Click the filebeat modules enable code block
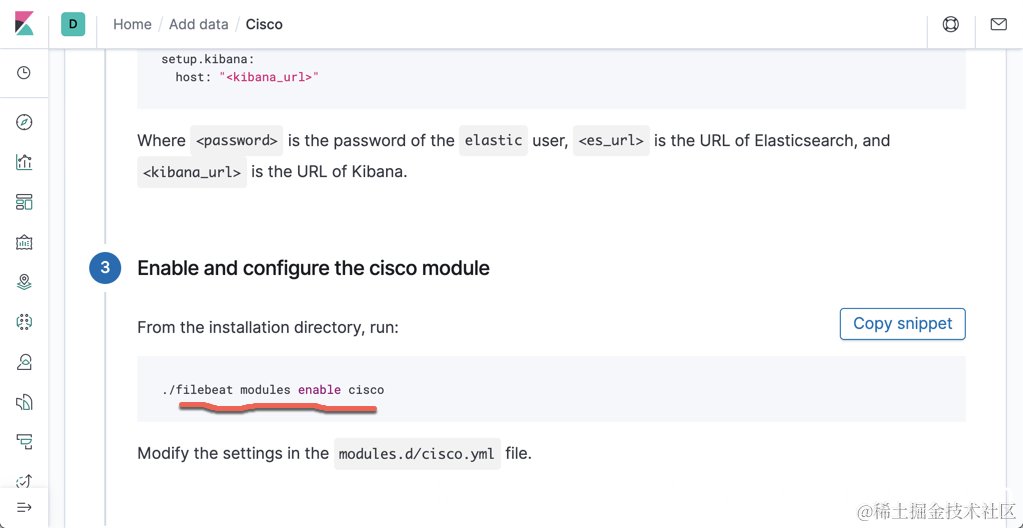Viewport: 1023px width, 528px height. tap(551, 389)
